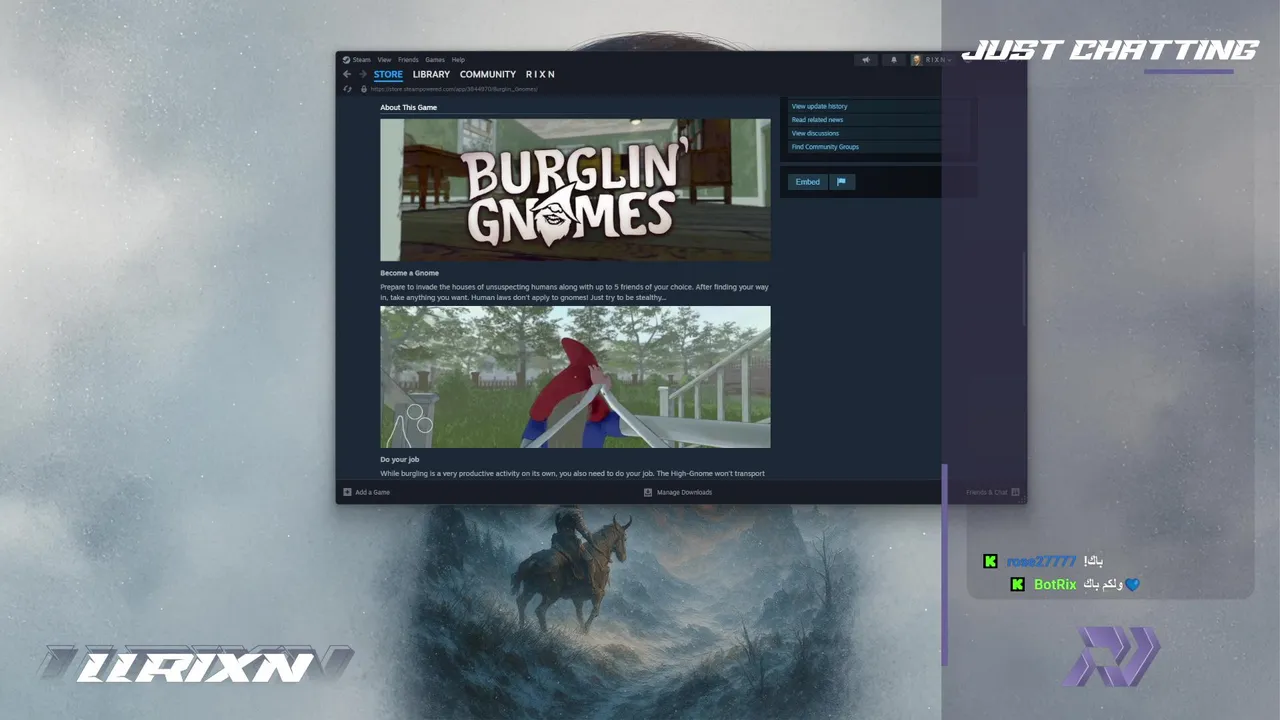The height and width of the screenshot is (720, 1280).
Task: Click the gnome with shears image
Action: click(575, 377)
